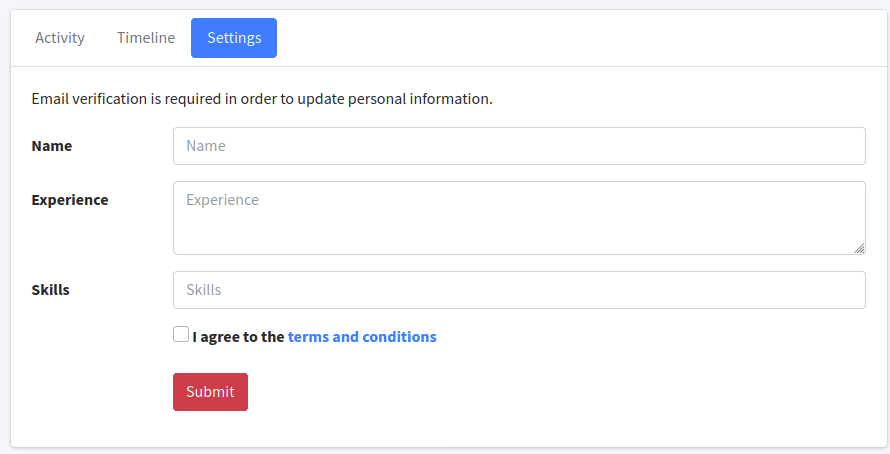The width and height of the screenshot is (890, 454).
Task: Click the bold Experience field label
Action: pyautogui.click(x=70, y=200)
